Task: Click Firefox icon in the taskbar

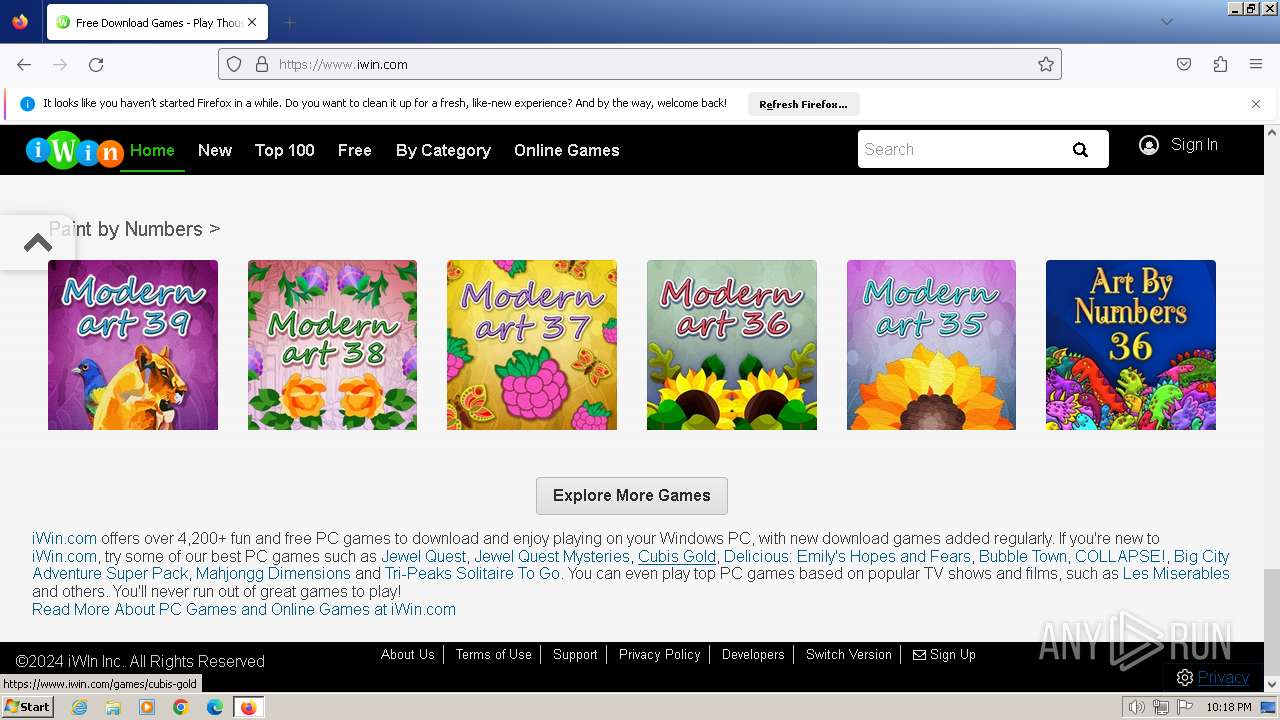Action: pyautogui.click(x=248, y=707)
